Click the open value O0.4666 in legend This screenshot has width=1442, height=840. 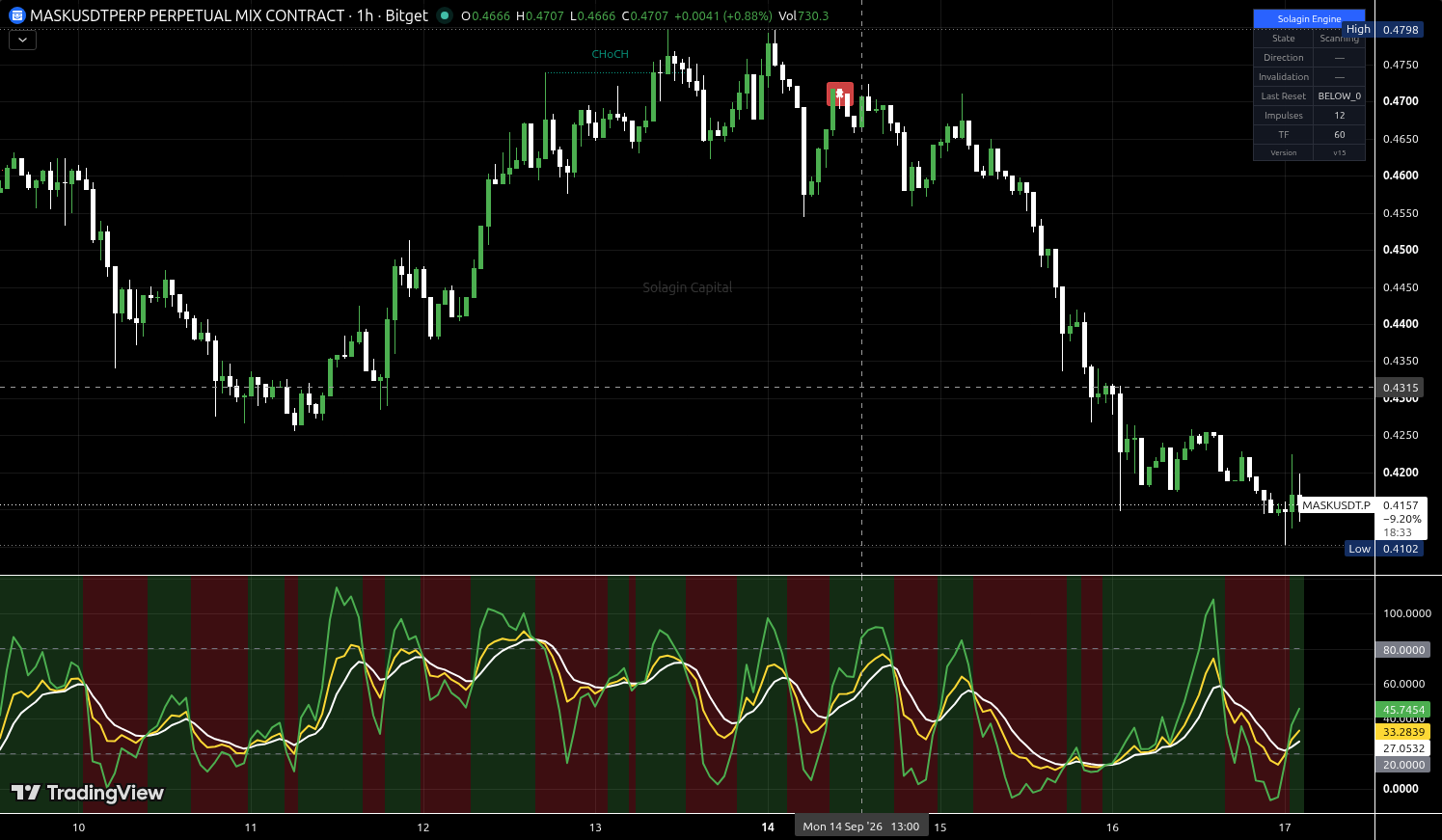[486, 15]
